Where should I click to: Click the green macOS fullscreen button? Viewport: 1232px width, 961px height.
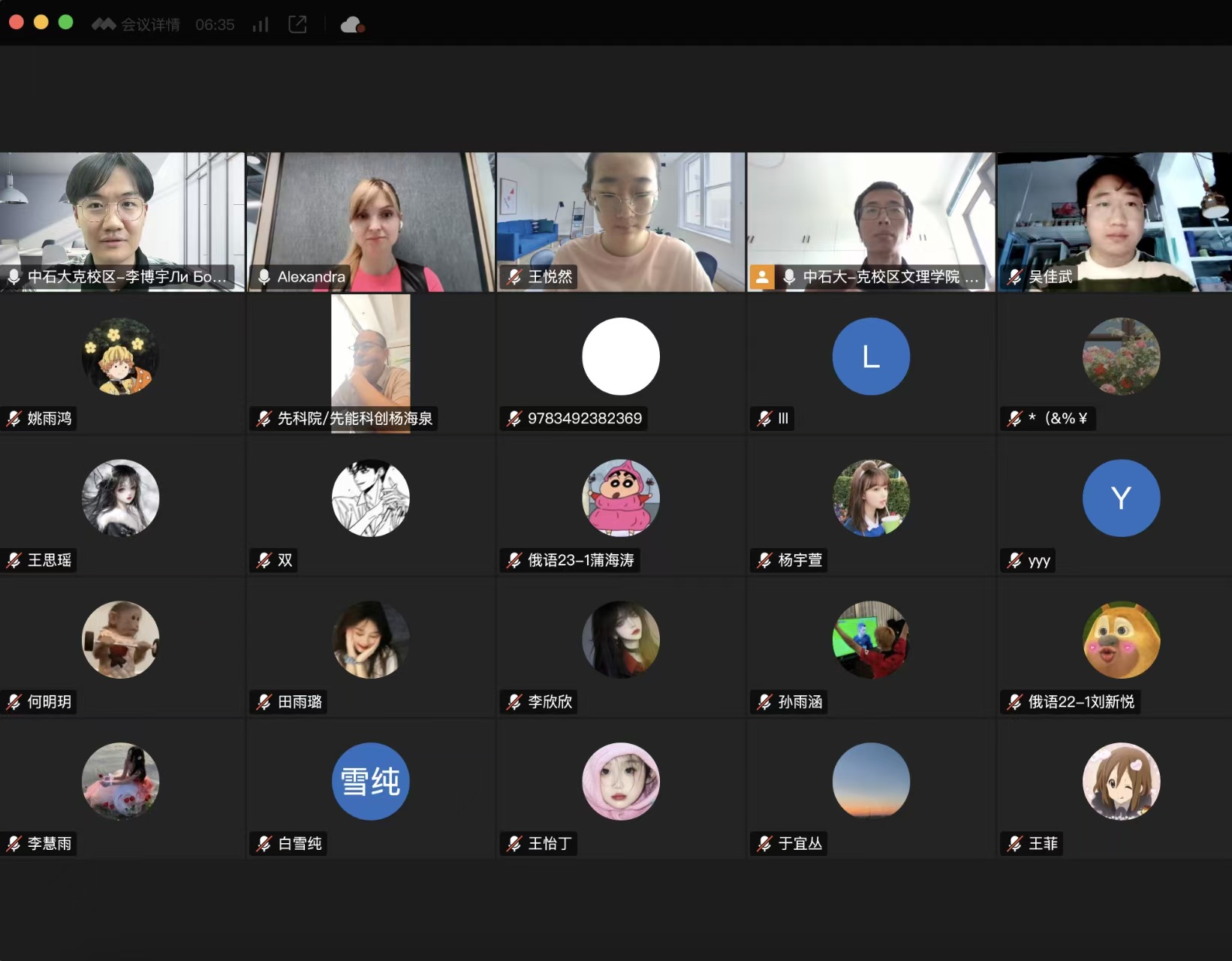pos(66,23)
